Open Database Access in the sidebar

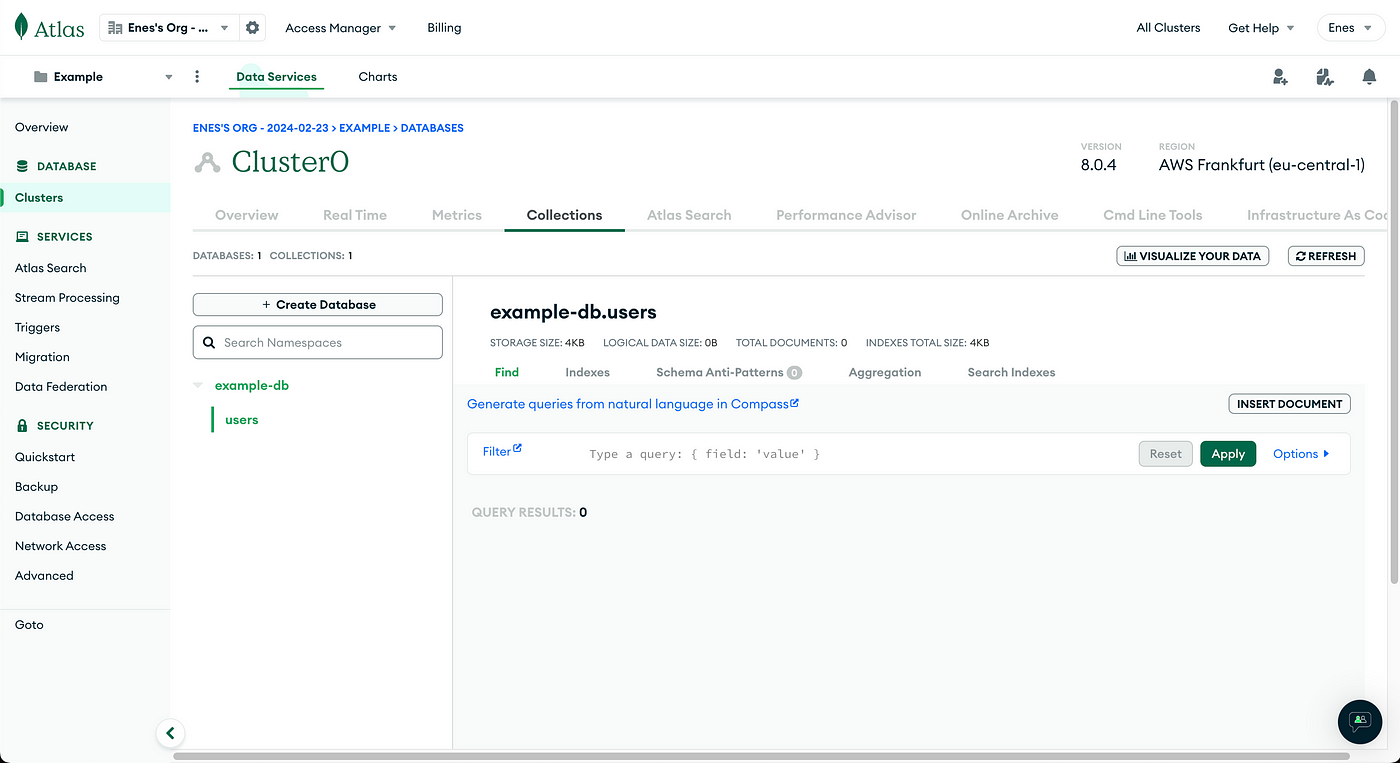tap(65, 516)
